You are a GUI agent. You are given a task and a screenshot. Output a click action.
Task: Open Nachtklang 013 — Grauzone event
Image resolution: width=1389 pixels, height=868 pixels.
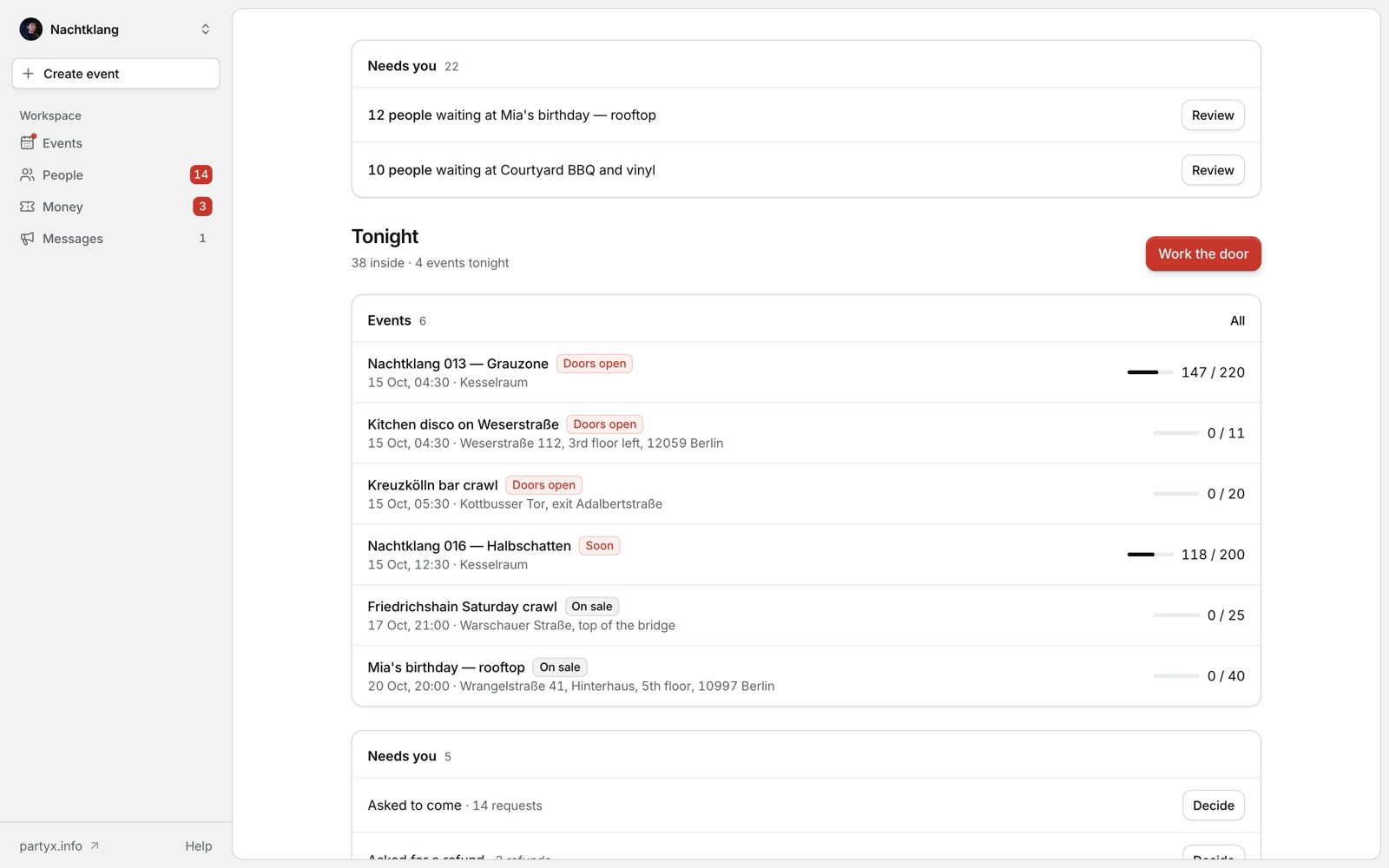point(806,372)
